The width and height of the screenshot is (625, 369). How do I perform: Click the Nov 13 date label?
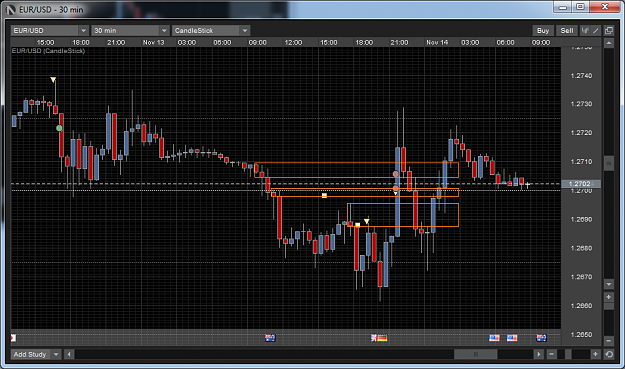click(x=153, y=42)
